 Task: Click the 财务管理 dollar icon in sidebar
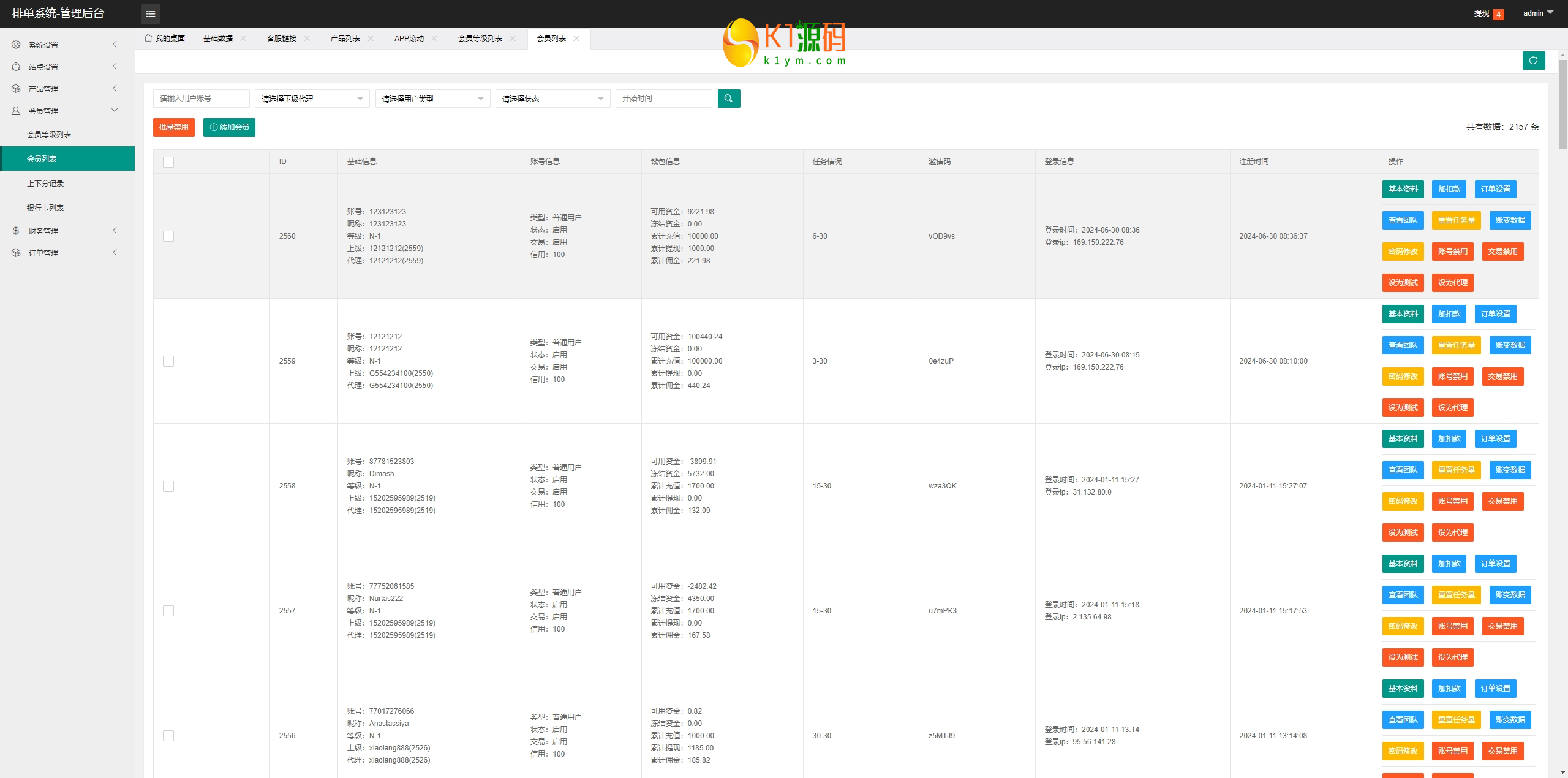pyautogui.click(x=16, y=231)
